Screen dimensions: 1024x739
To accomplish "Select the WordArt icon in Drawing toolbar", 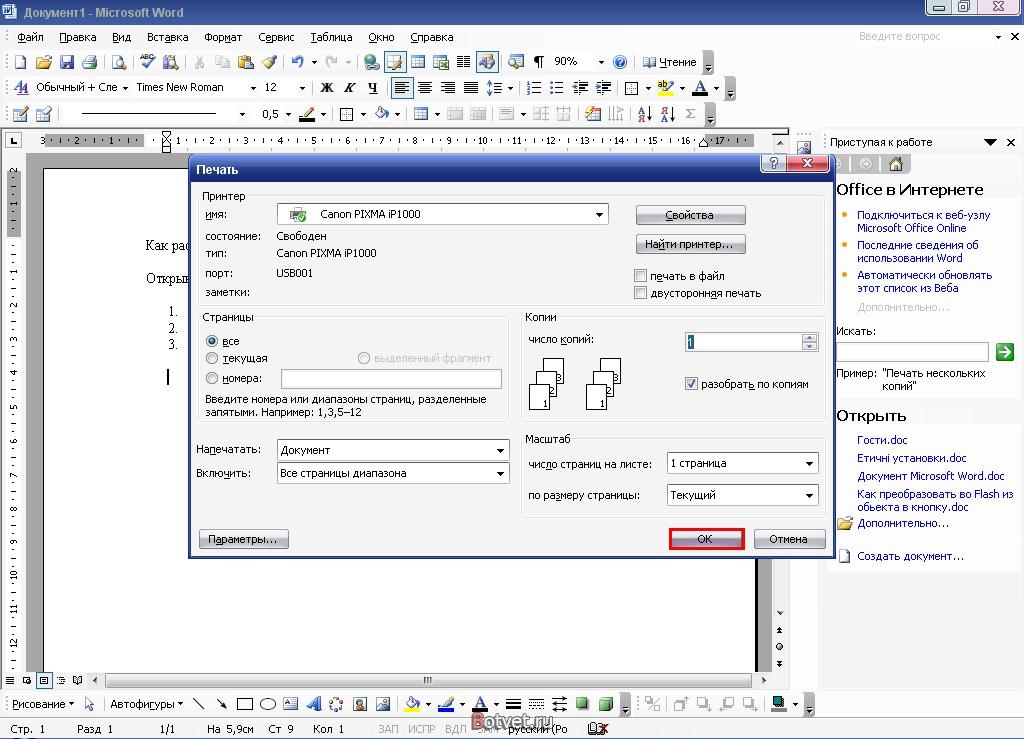I will click(x=314, y=704).
